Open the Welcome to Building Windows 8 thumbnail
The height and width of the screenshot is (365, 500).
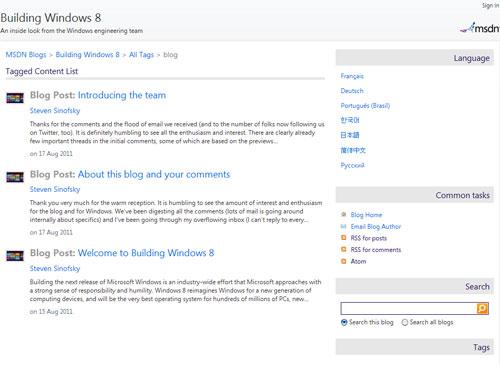pyautogui.click(x=15, y=256)
